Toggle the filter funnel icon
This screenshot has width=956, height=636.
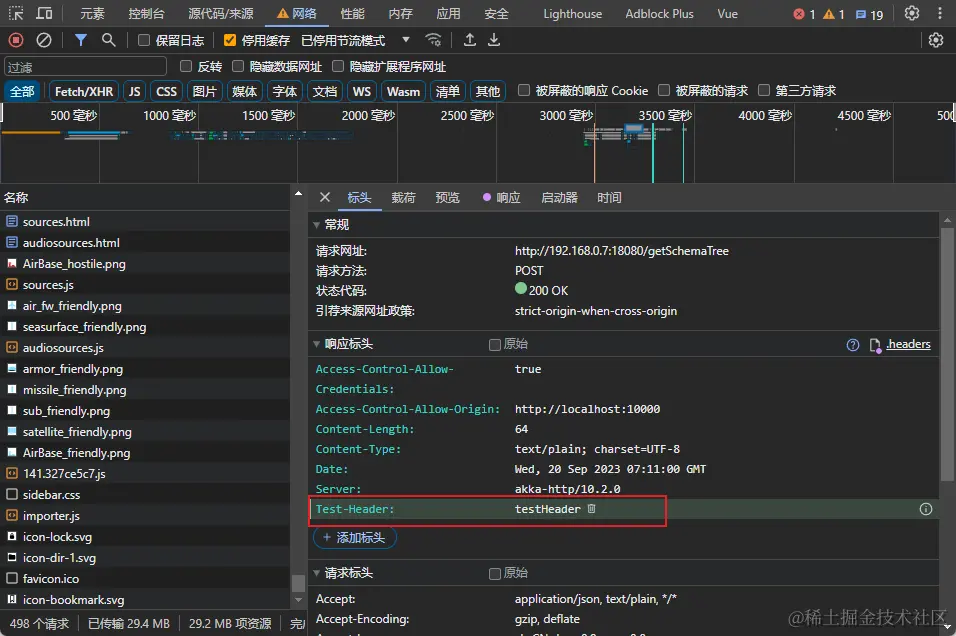click(81, 40)
